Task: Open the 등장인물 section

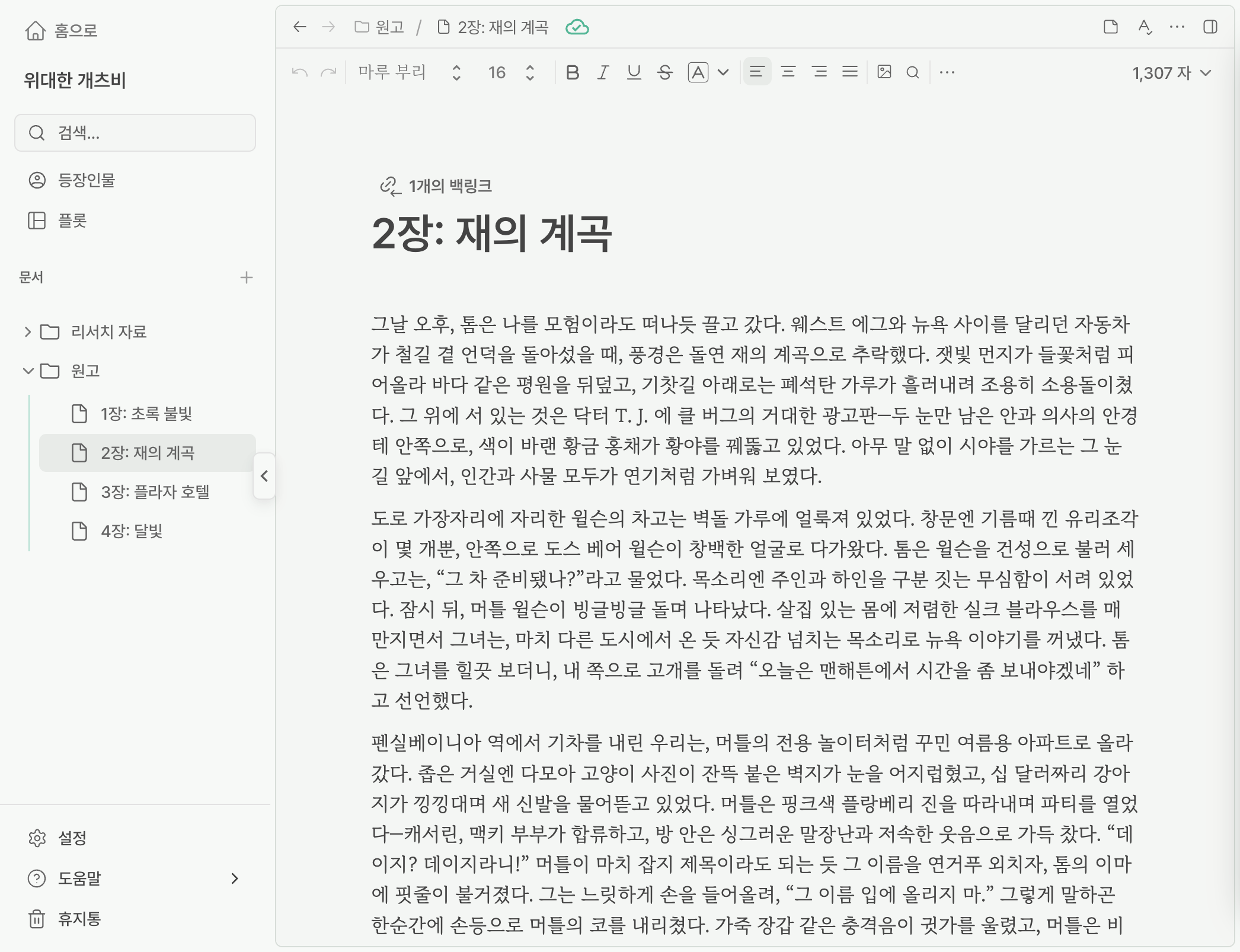Action: [x=86, y=180]
